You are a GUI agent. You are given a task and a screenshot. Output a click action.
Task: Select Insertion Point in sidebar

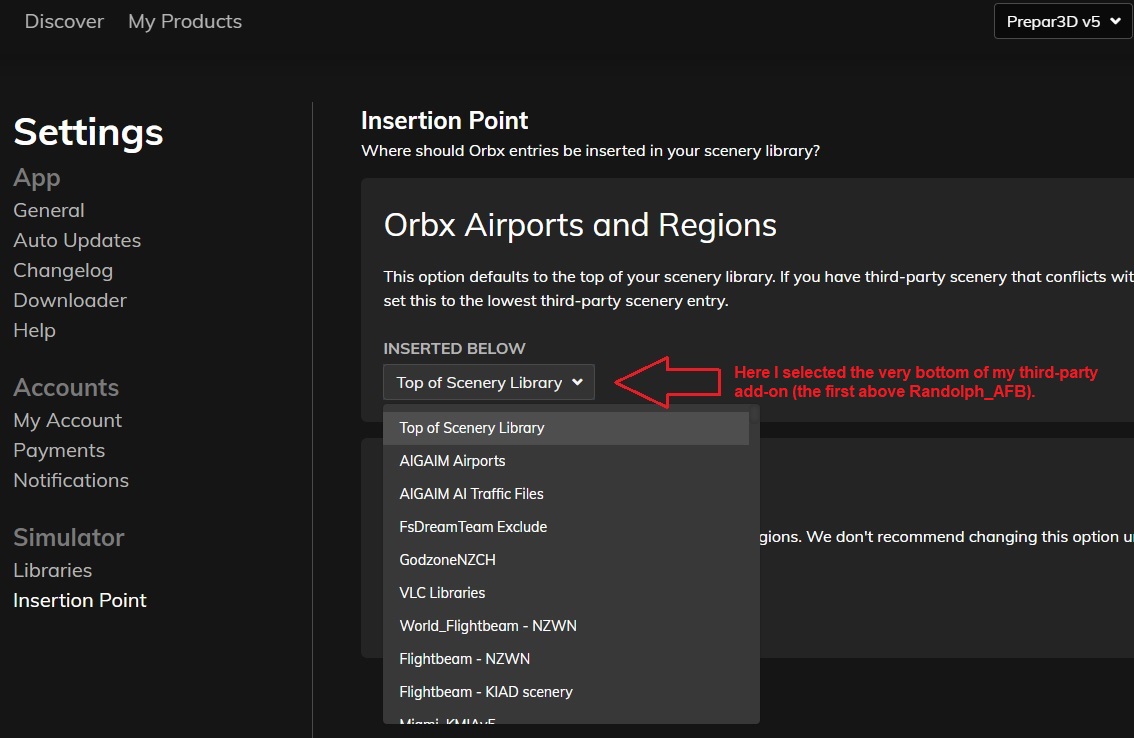80,601
